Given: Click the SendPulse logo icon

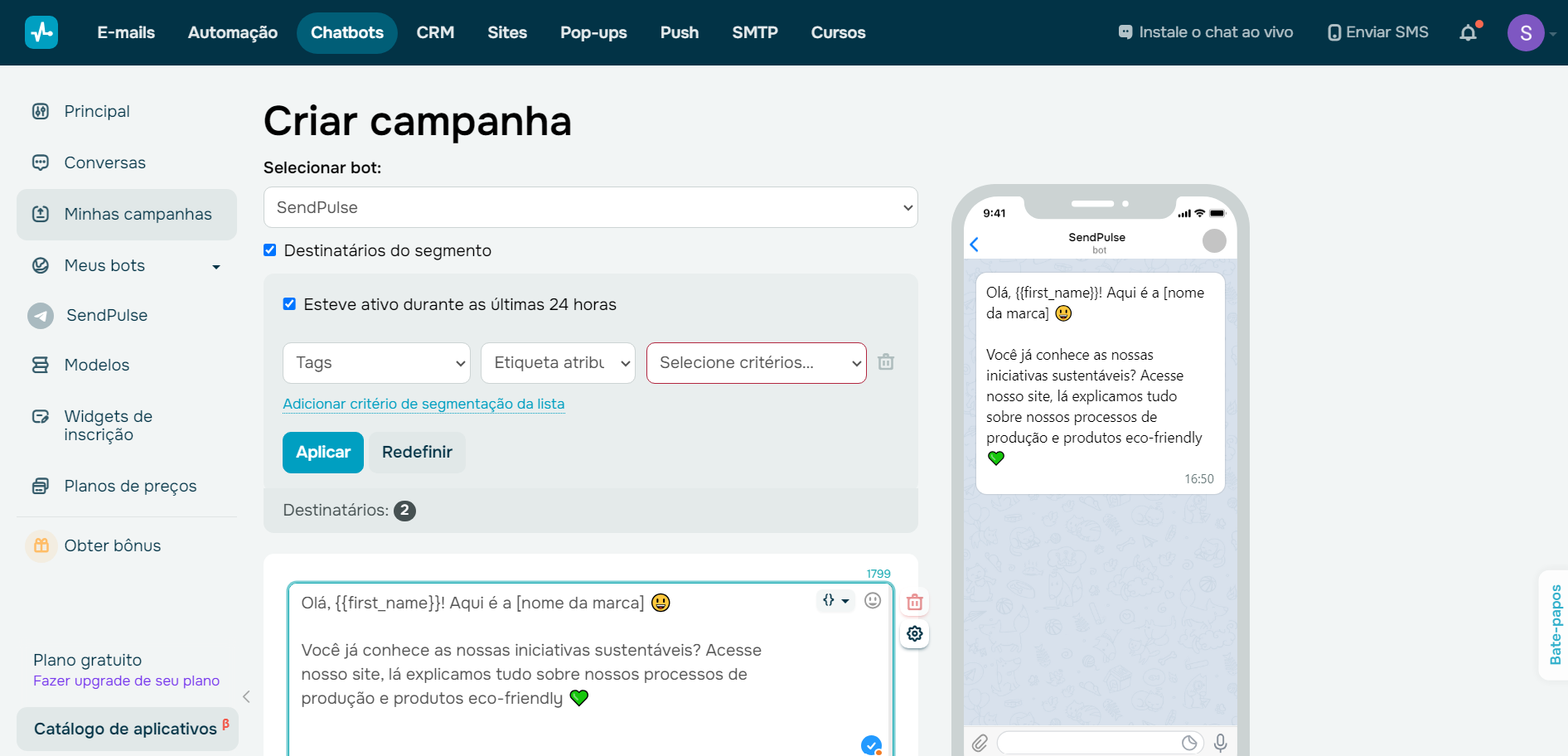Looking at the screenshot, I should (41, 32).
